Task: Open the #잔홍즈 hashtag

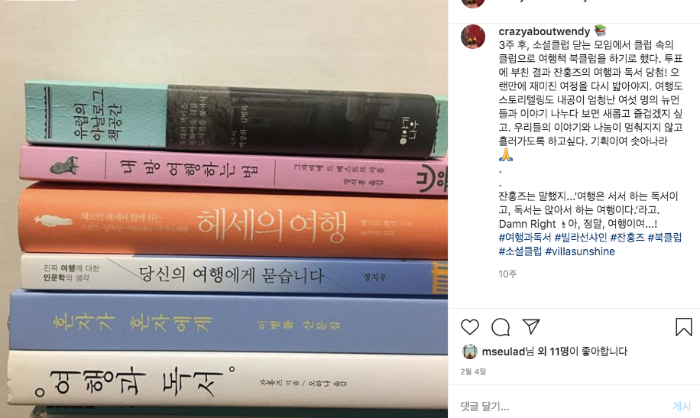Action: point(627,238)
